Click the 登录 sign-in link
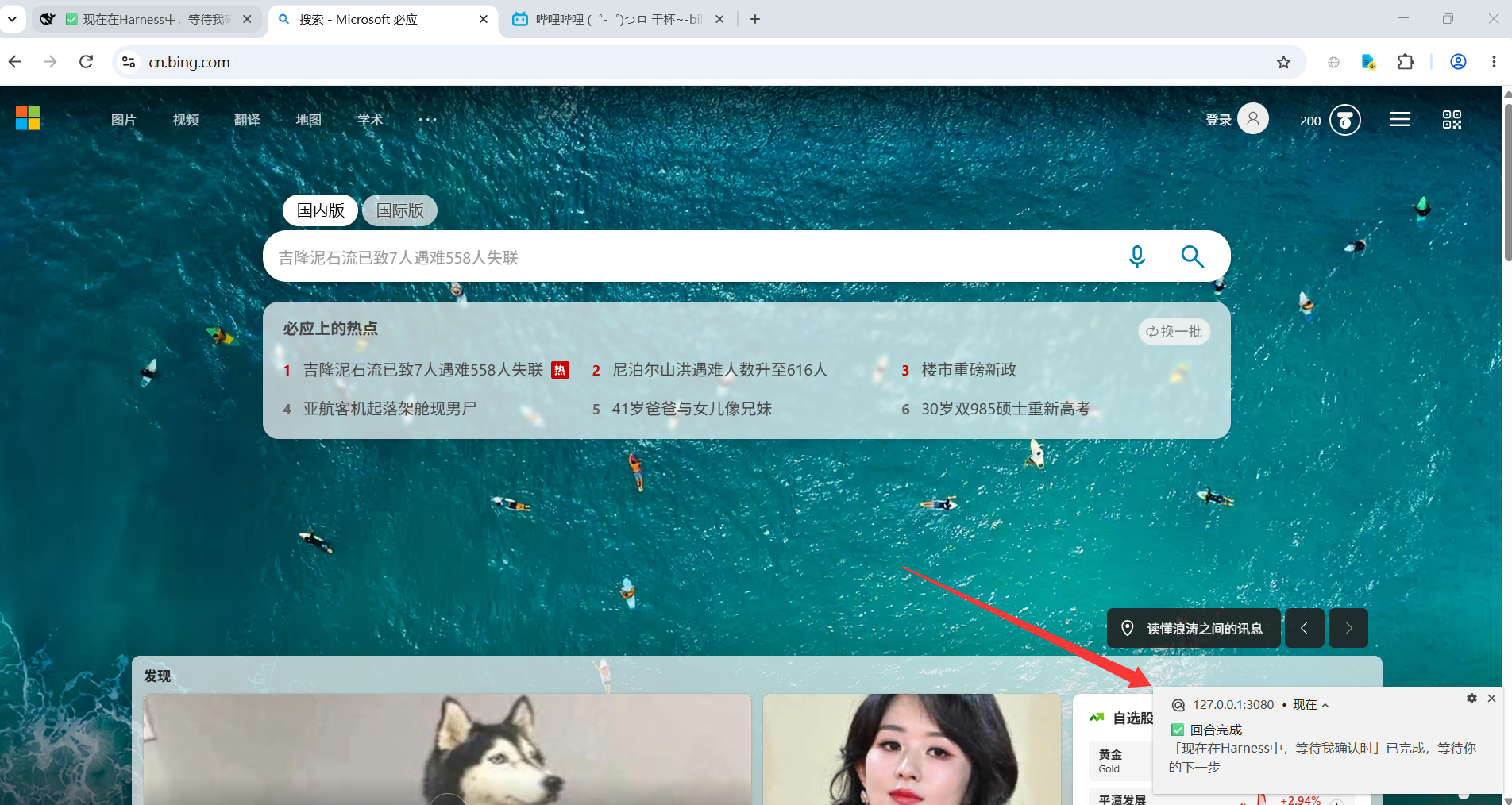The height and width of the screenshot is (805, 1512). pyautogui.click(x=1218, y=120)
